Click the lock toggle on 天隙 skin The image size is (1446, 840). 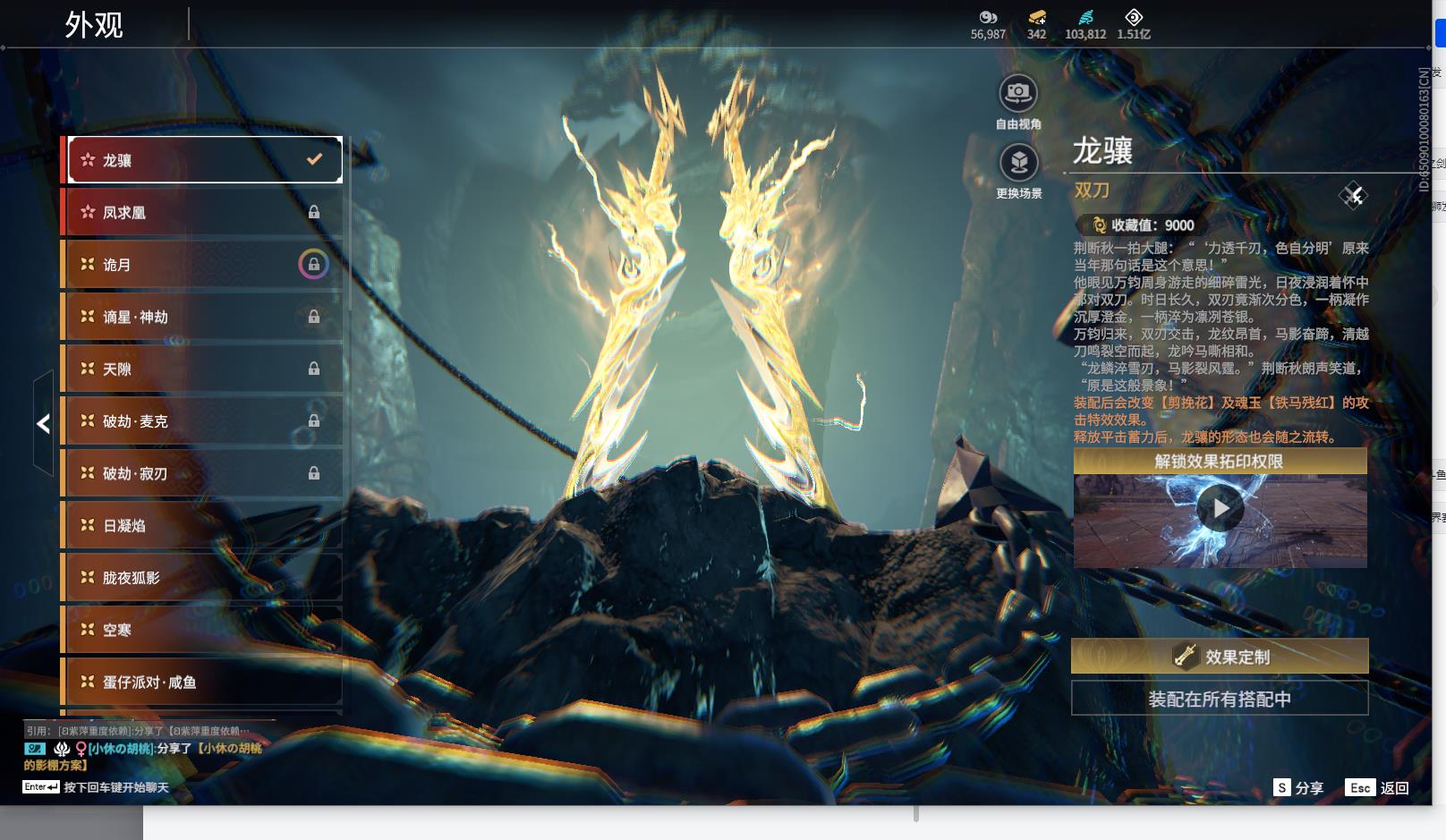coord(314,369)
